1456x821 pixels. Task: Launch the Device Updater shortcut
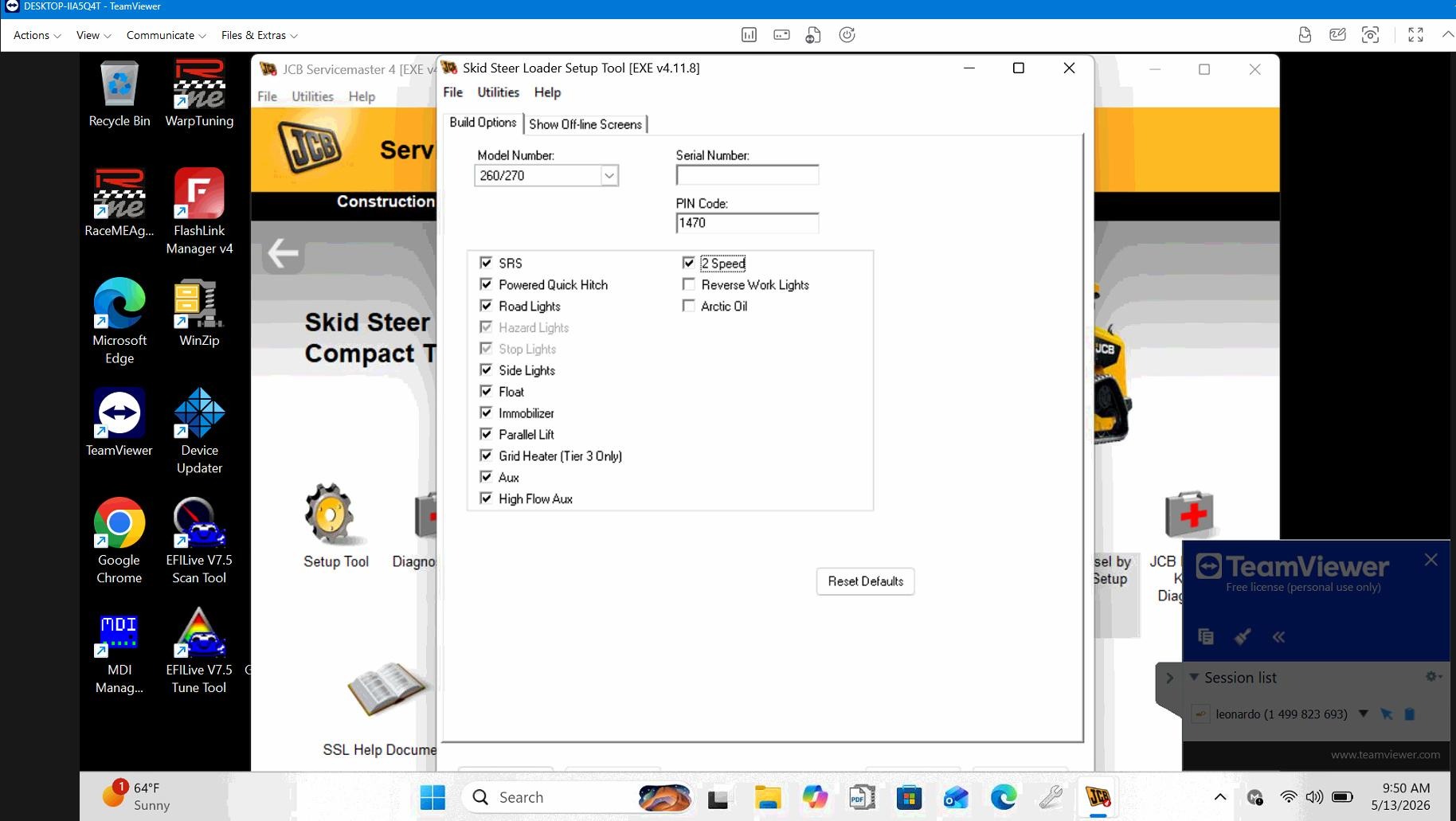[199, 432]
